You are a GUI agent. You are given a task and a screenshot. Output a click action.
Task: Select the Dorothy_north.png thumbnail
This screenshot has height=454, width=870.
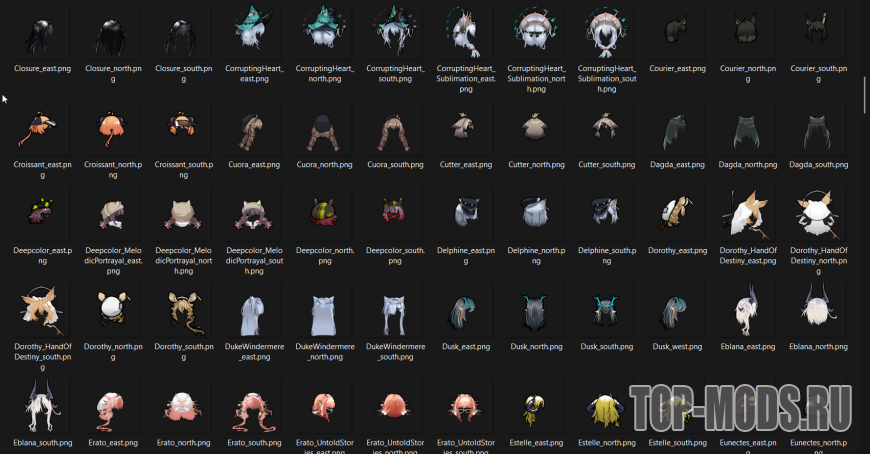(x=113, y=311)
